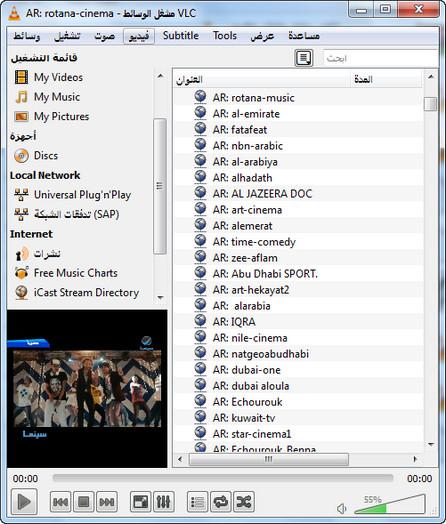Screen dimensions: 446x524
Task: Skip to the previous media item
Action: (60, 502)
